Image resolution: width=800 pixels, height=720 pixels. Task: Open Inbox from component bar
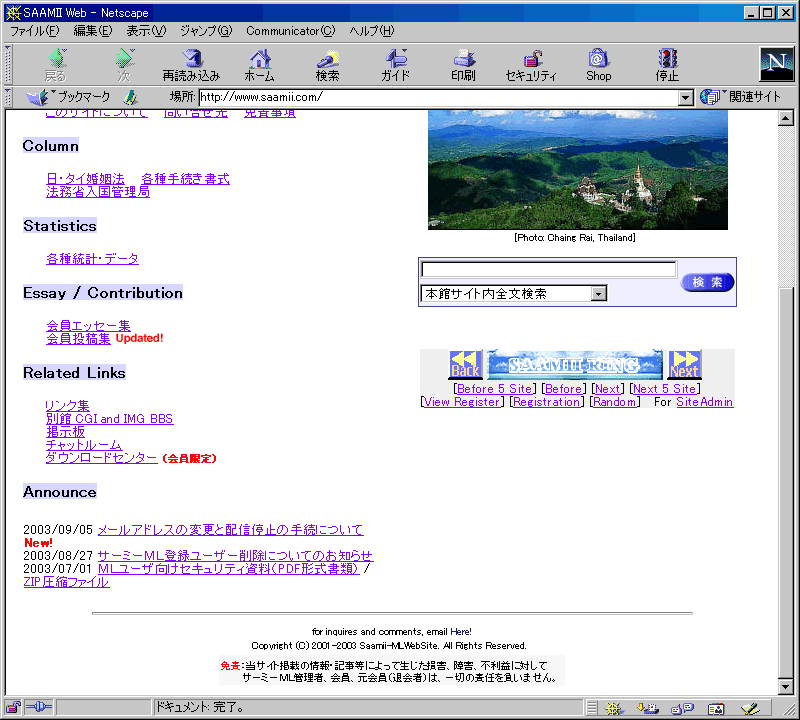tap(647, 708)
